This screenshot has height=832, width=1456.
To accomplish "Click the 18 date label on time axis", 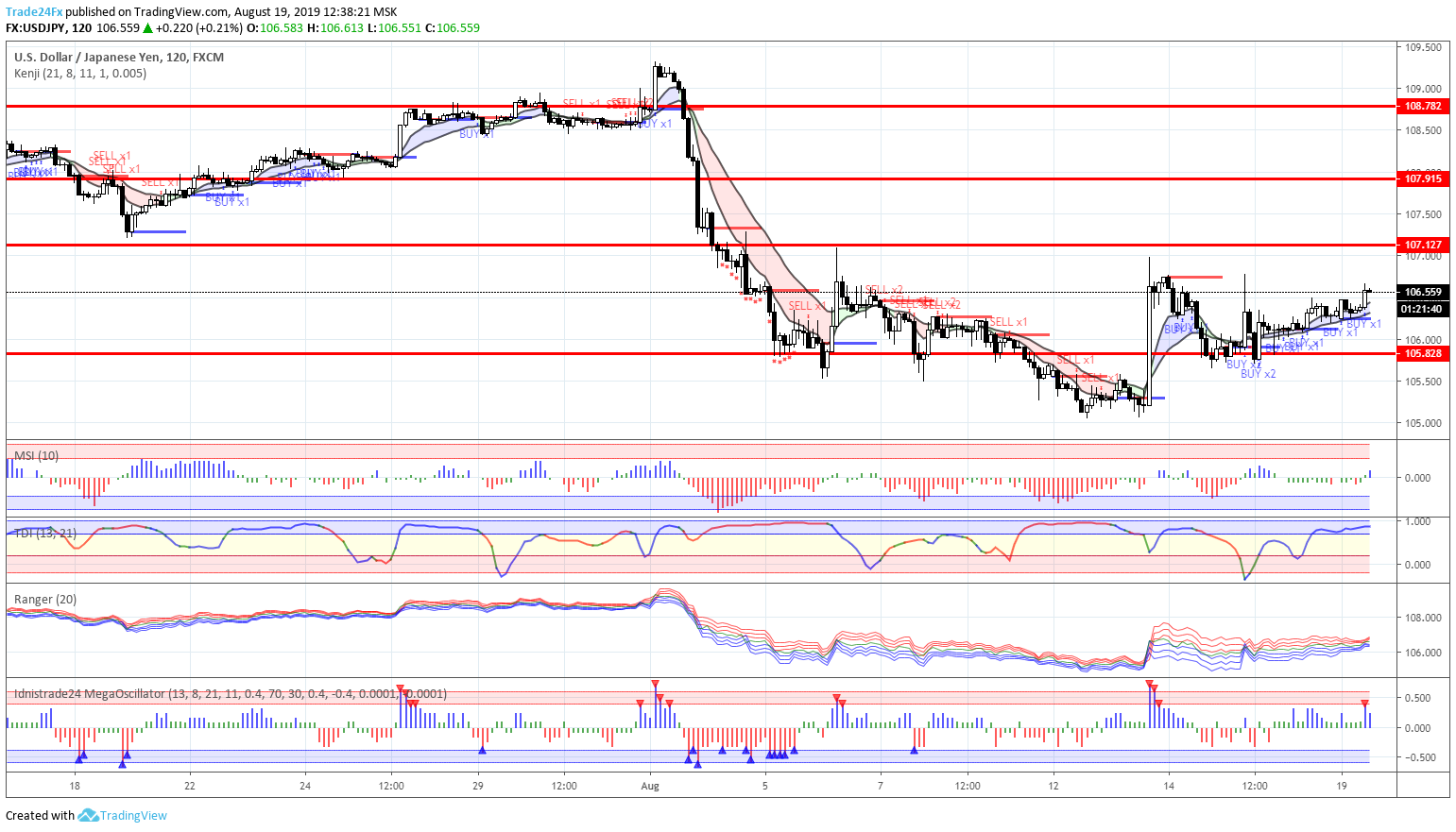I will pos(75,785).
